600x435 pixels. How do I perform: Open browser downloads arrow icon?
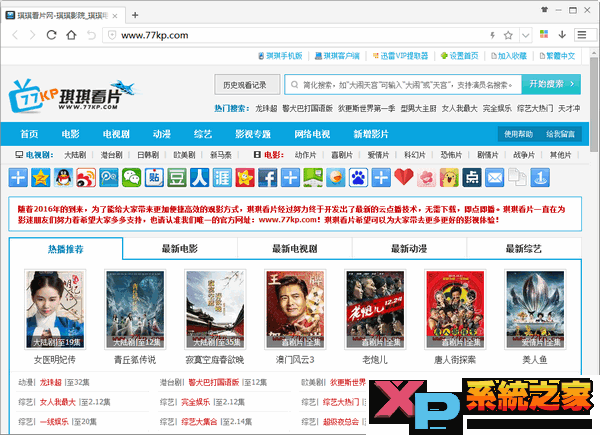[x=562, y=35]
